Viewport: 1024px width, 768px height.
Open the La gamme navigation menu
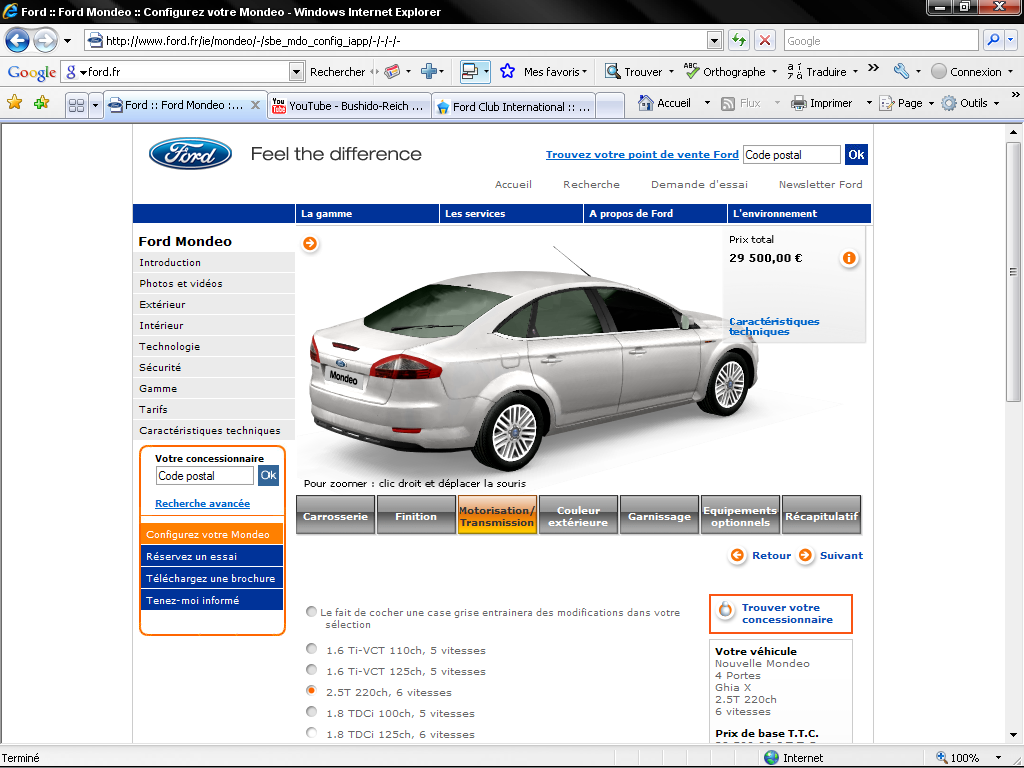tap(367, 214)
